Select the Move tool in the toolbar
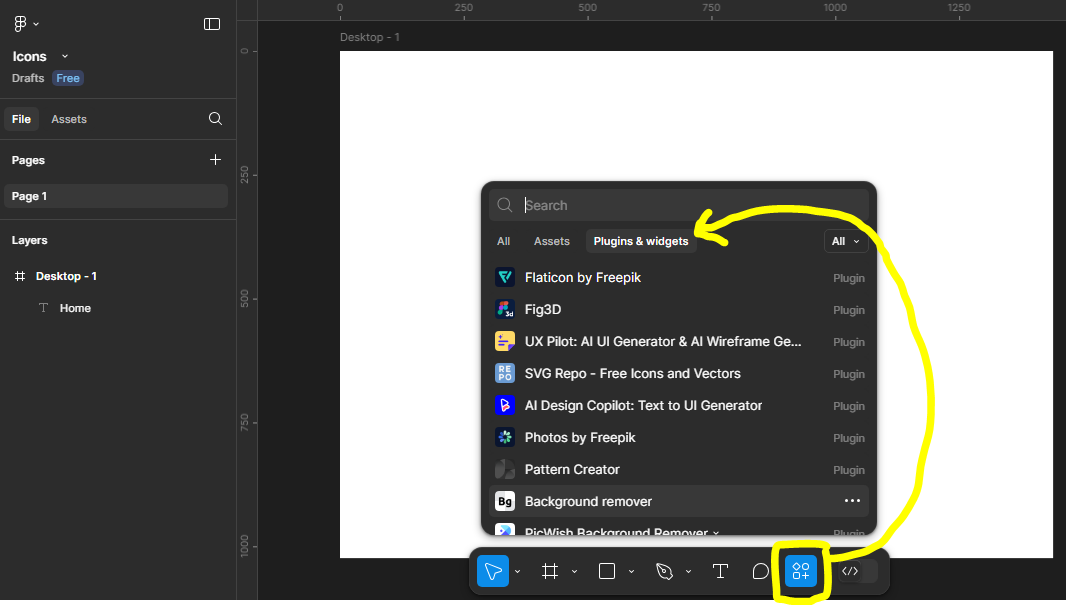 [x=491, y=571]
